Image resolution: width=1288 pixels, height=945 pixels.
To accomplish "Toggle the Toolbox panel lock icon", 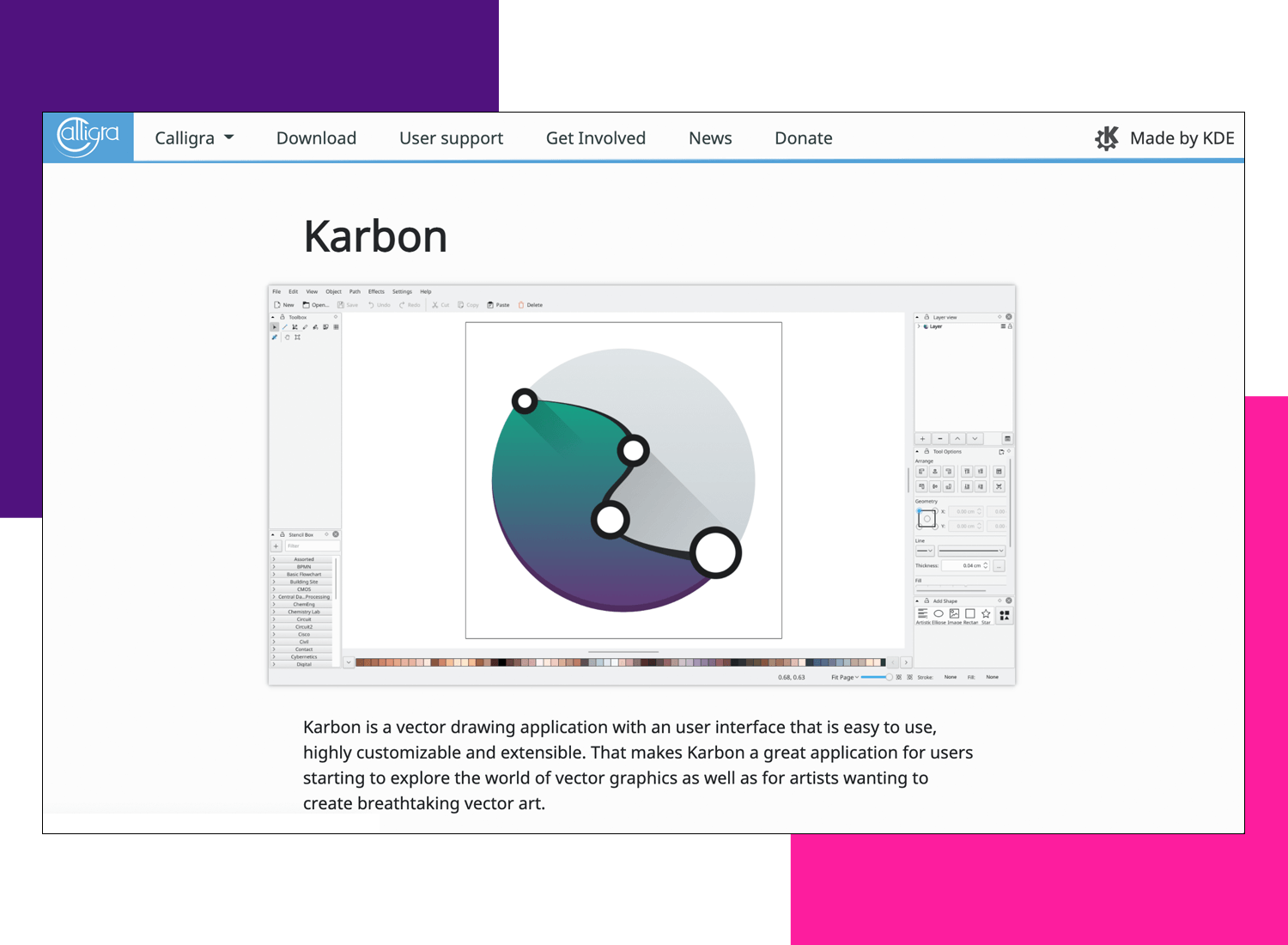I will click(x=282, y=317).
